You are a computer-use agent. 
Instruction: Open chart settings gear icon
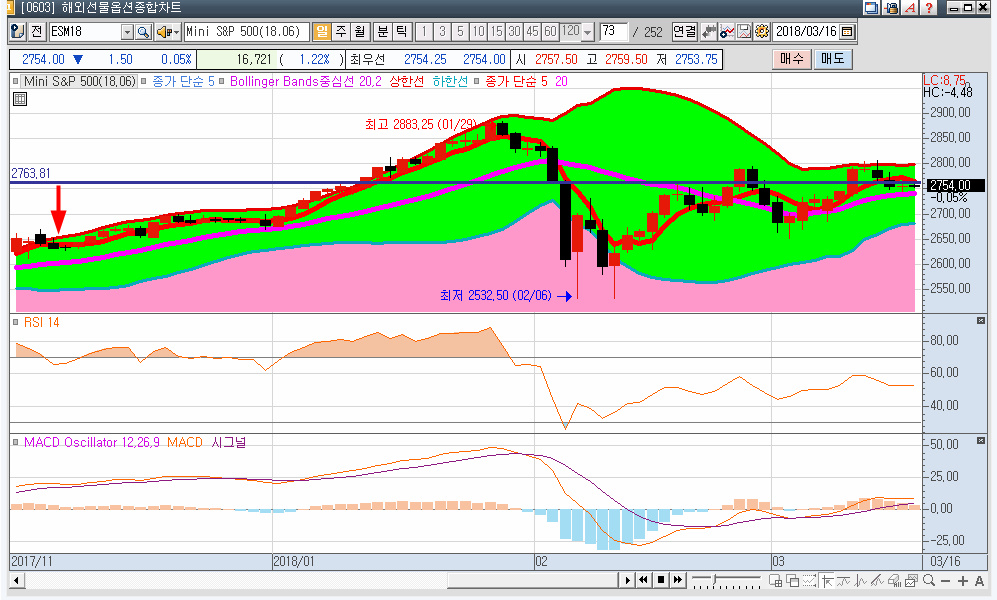762,31
